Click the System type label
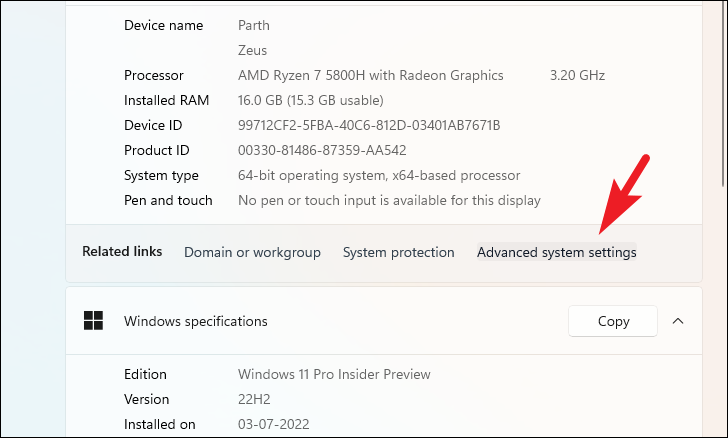 [x=161, y=176]
